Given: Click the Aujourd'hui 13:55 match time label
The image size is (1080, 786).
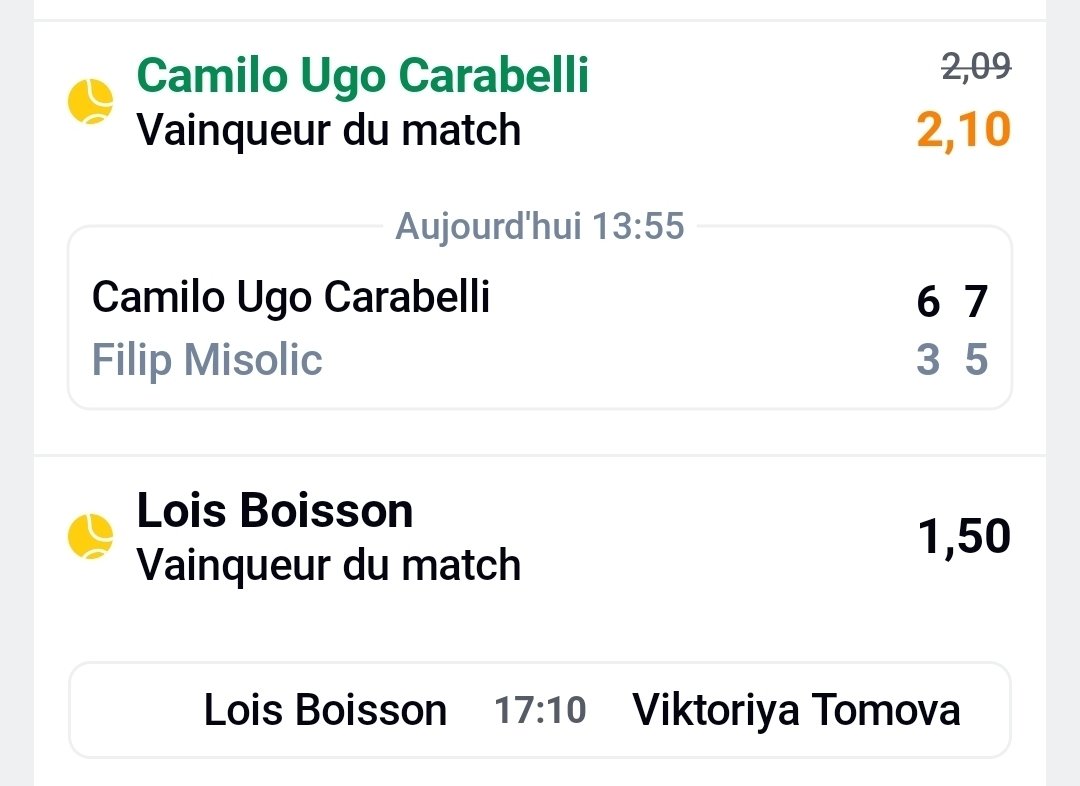Looking at the screenshot, I should point(540,226).
